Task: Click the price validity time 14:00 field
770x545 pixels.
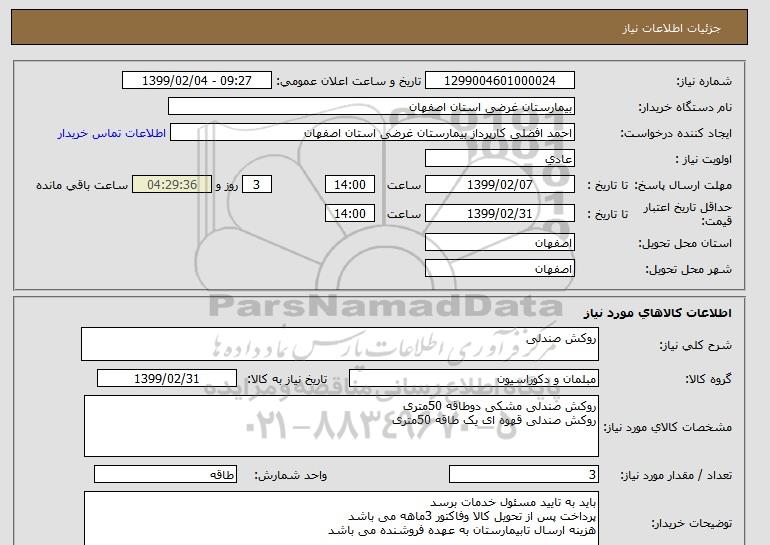Action: pyautogui.click(x=350, y=214)
